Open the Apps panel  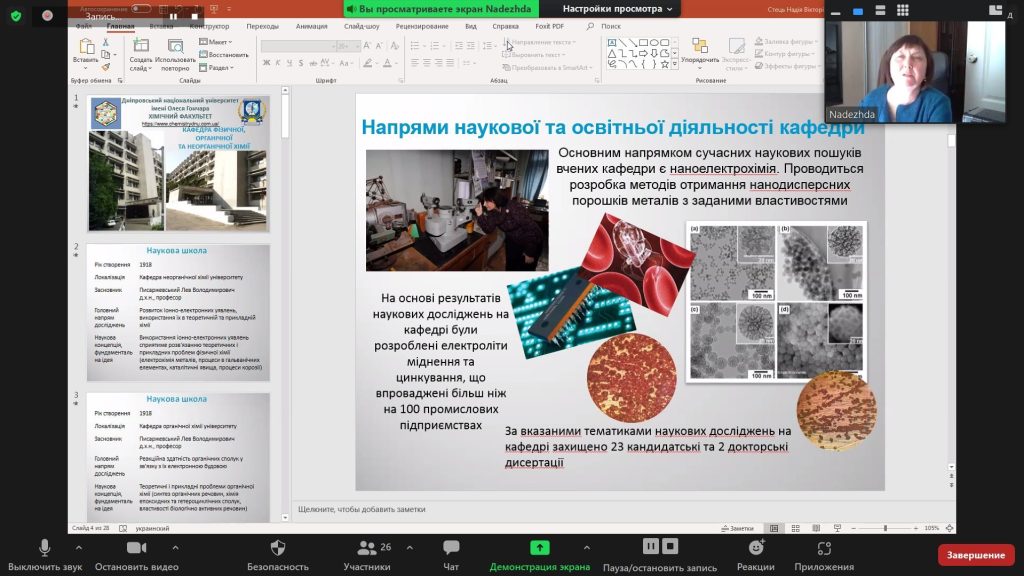pyautogui.click(x=824, y=554)
